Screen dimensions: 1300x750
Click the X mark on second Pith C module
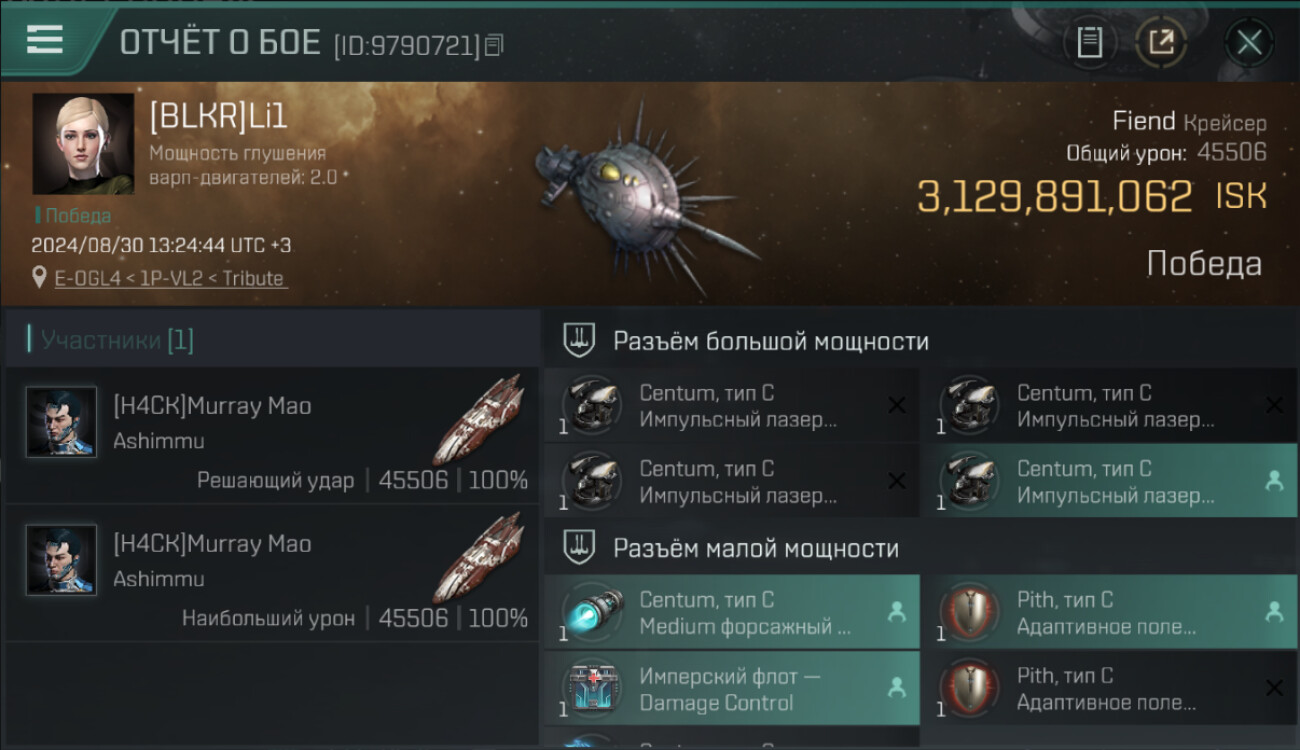[1274, 688]
